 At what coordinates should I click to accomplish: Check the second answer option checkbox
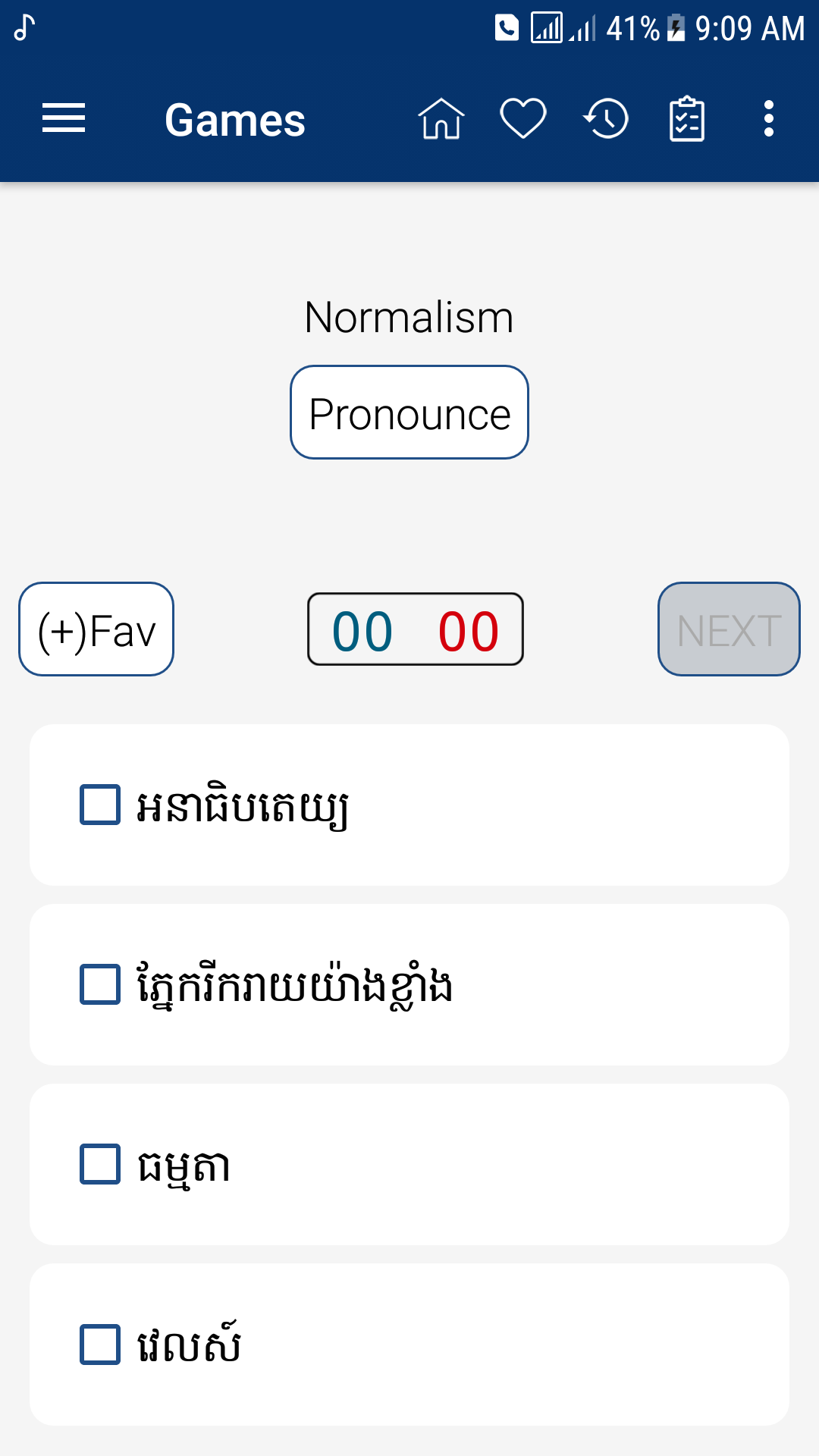click(x=100, y=984)
